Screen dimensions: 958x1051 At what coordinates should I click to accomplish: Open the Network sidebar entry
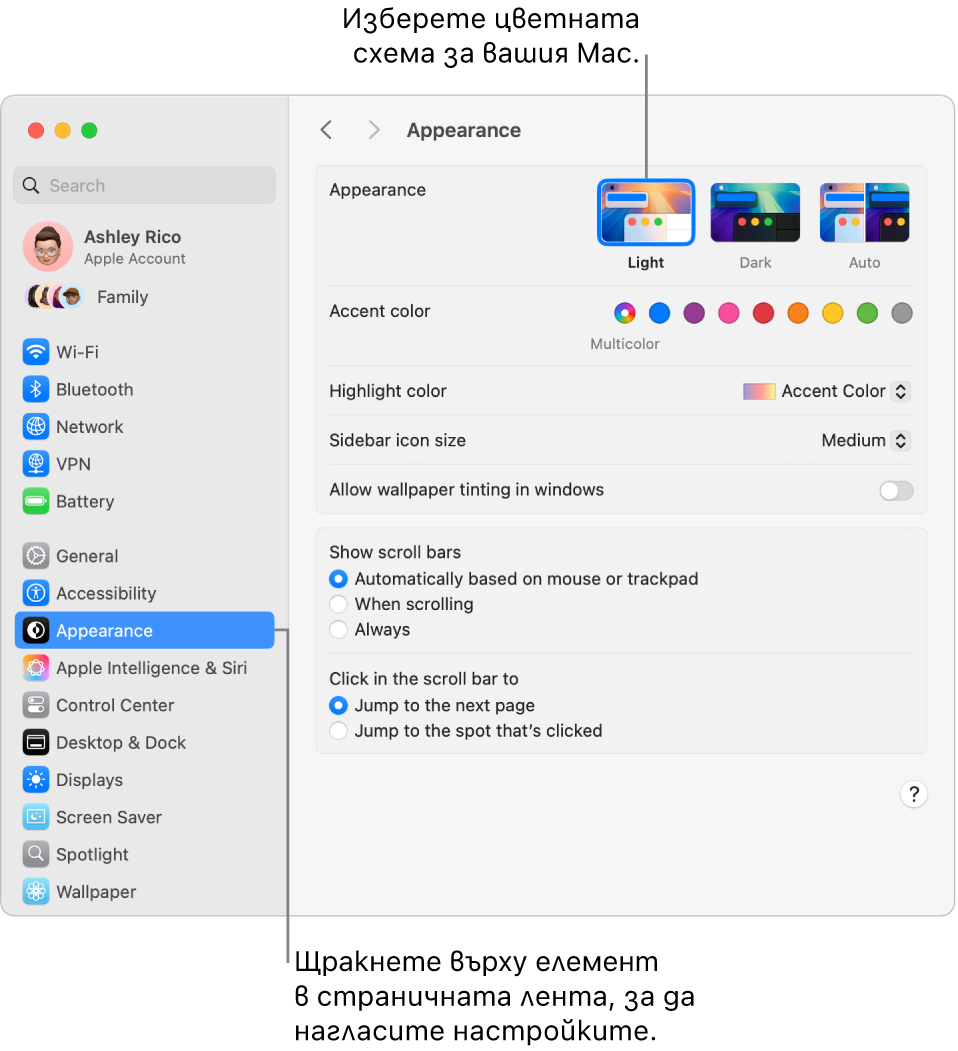[144, 427]
